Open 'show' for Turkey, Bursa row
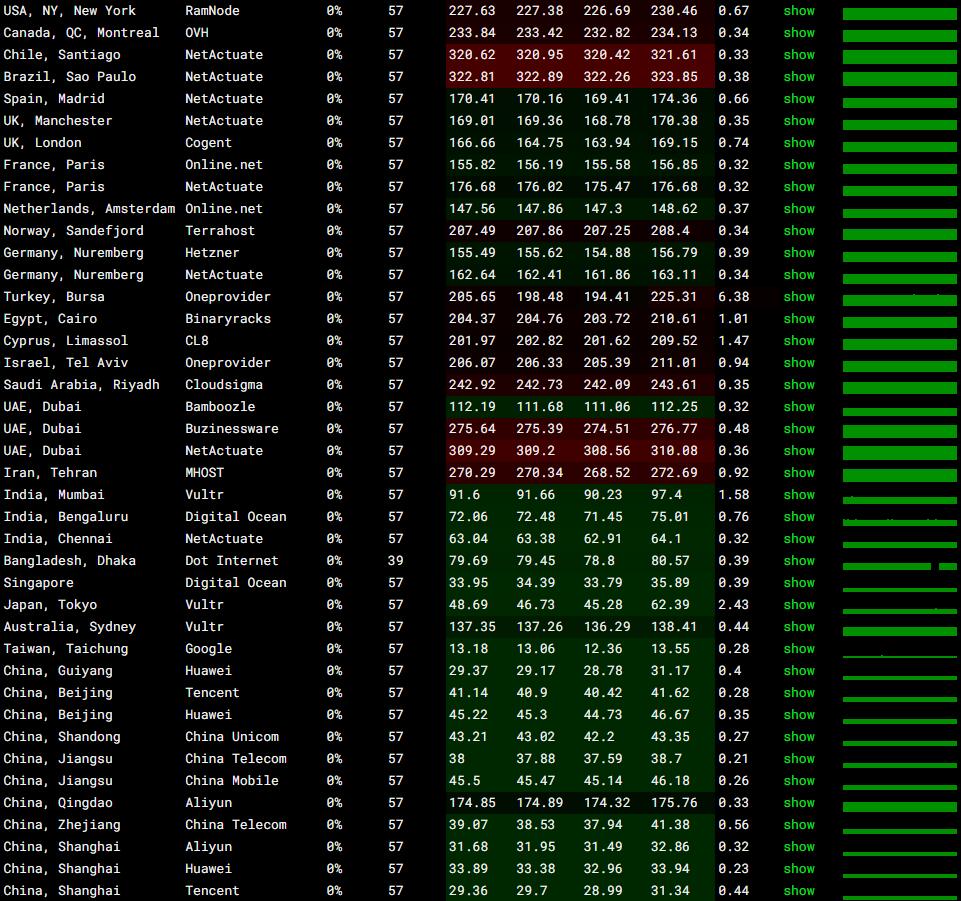Image resolution: width=961 pixels, height=901 pixels. coord(799,297)
